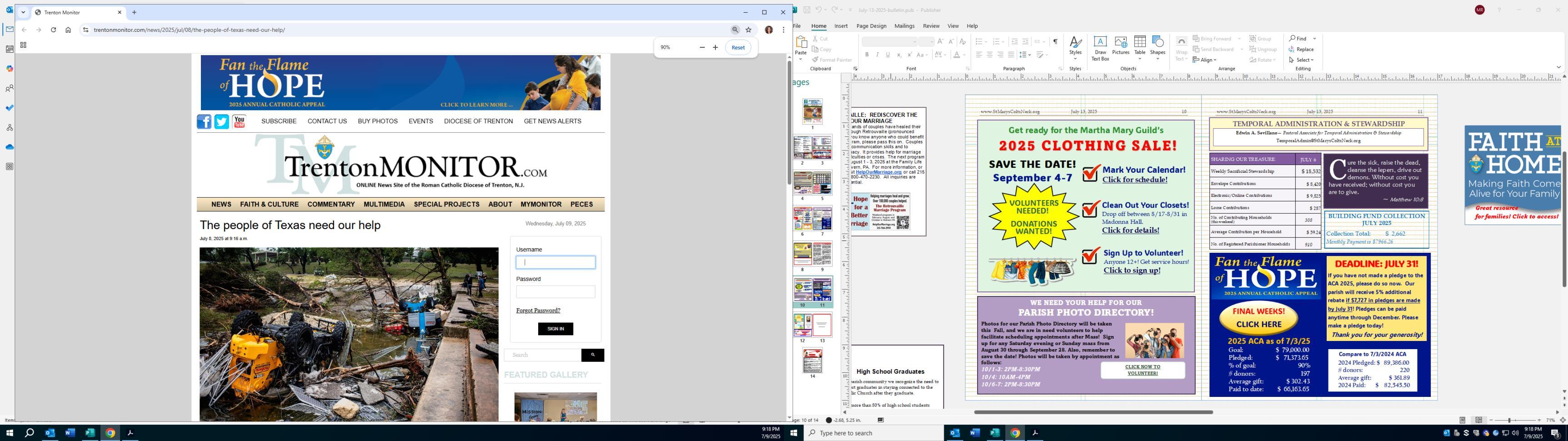Image resolution: width=1568 pixels, height=441 pixels.
Task: Expand the Paste options dropdown
Action: pos(800,59)
